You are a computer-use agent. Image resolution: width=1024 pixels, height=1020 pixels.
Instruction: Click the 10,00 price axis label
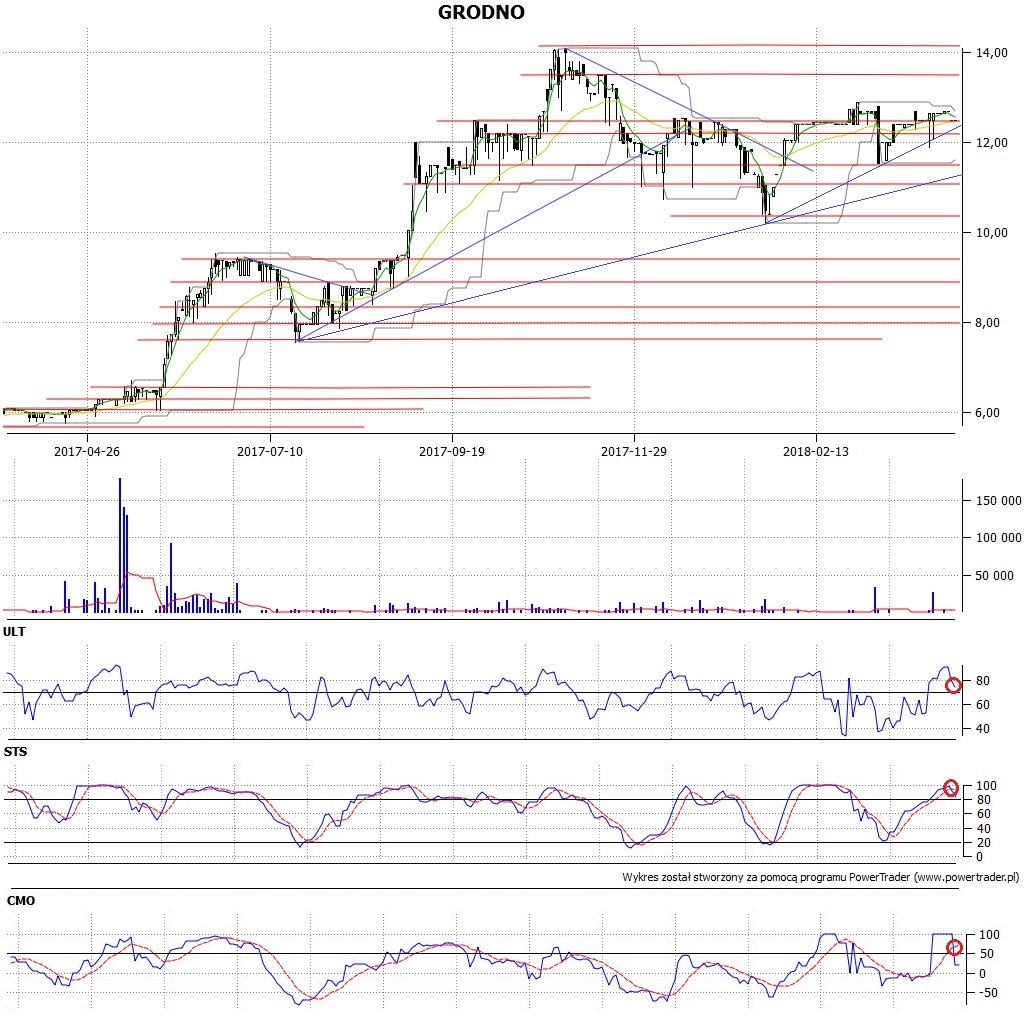(991, 232)
